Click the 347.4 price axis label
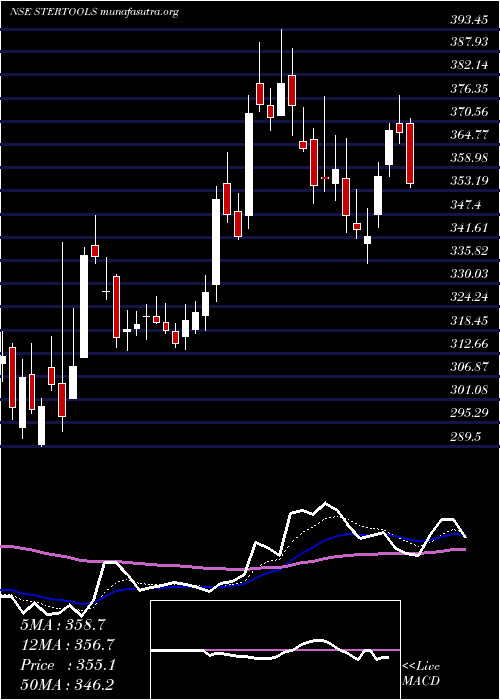 coord(466,204)
